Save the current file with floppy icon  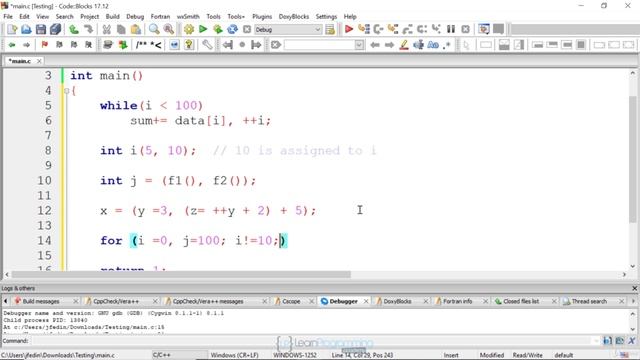41,29
